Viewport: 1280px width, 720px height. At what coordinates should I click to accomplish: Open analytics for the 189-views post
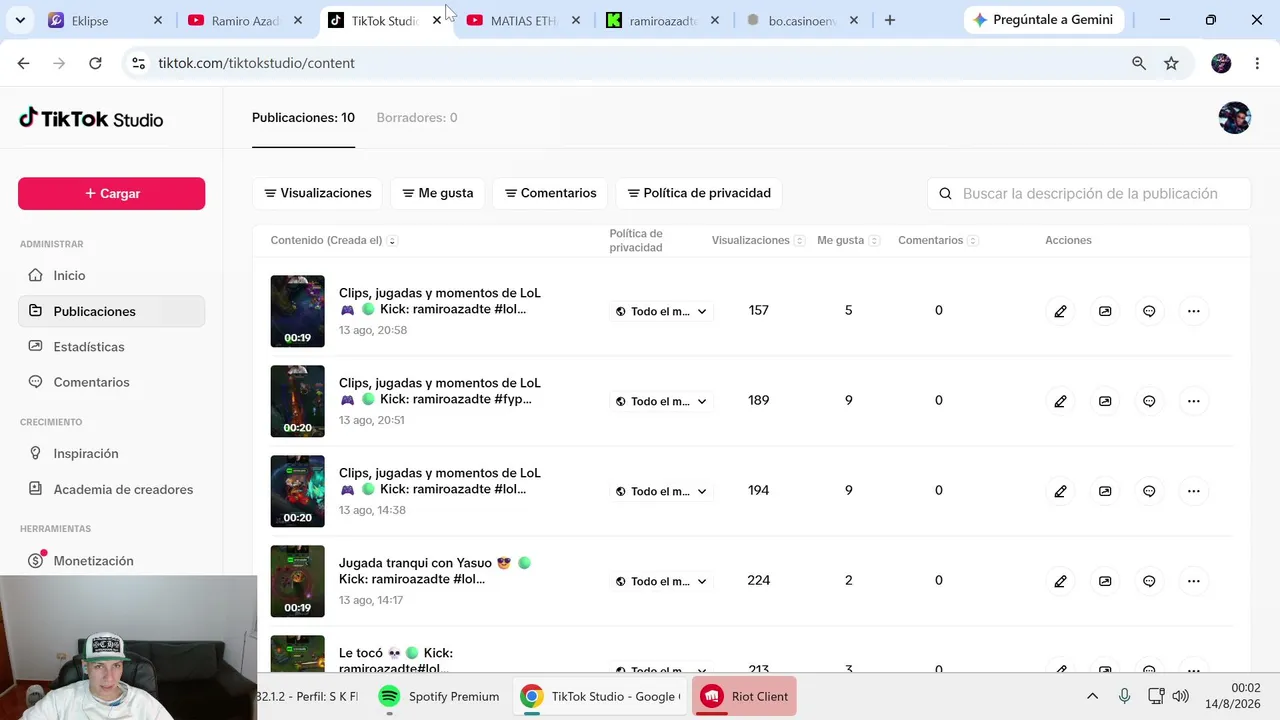pyautogui.click(x=1105, y=401)
